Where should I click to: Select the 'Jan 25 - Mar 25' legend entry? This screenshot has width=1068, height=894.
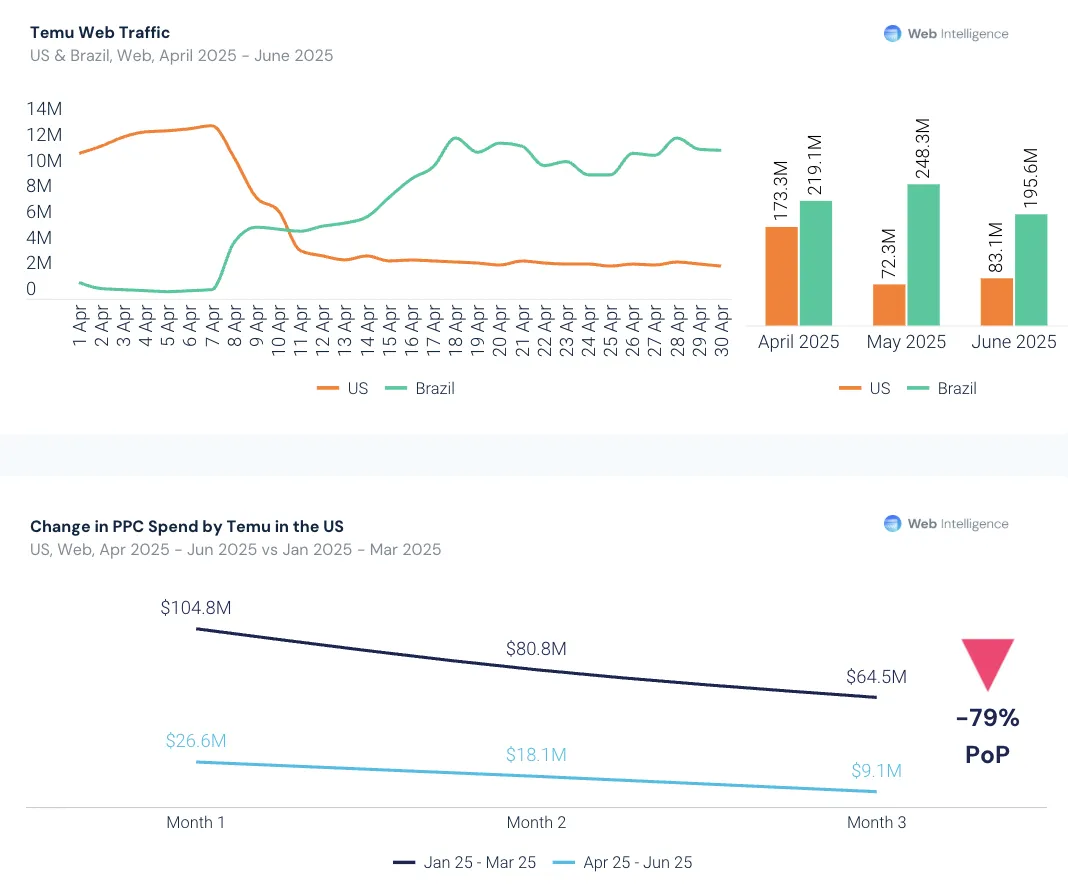pos(465,862)
